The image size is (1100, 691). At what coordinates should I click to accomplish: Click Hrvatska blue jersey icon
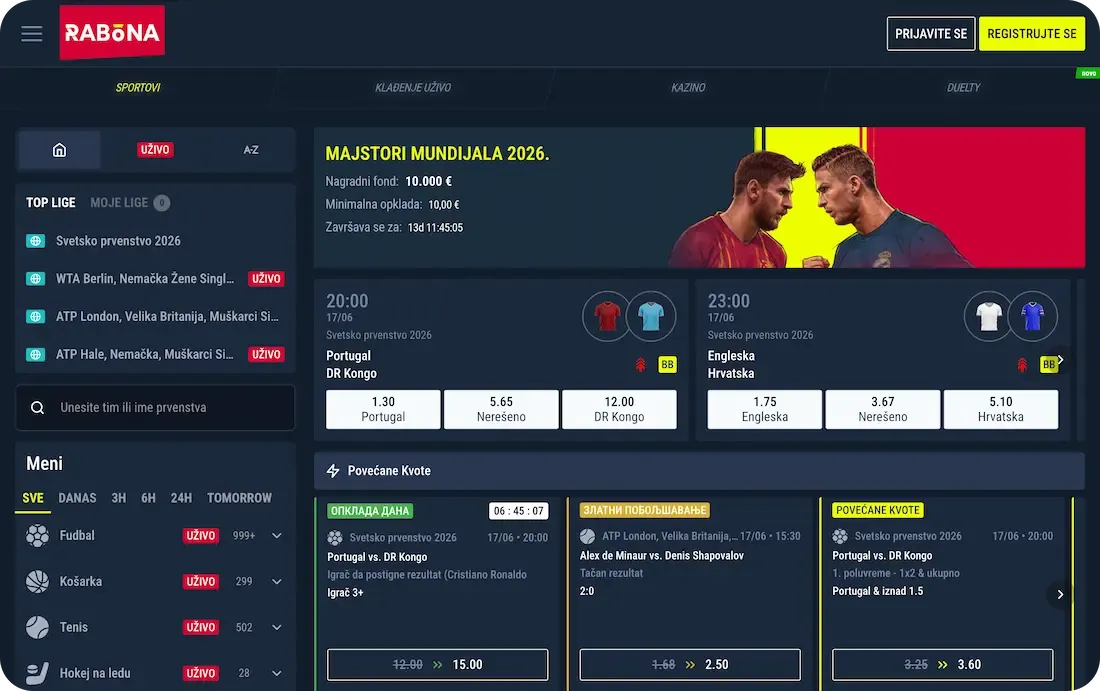pyautogui.click(x=1033, y=316)
